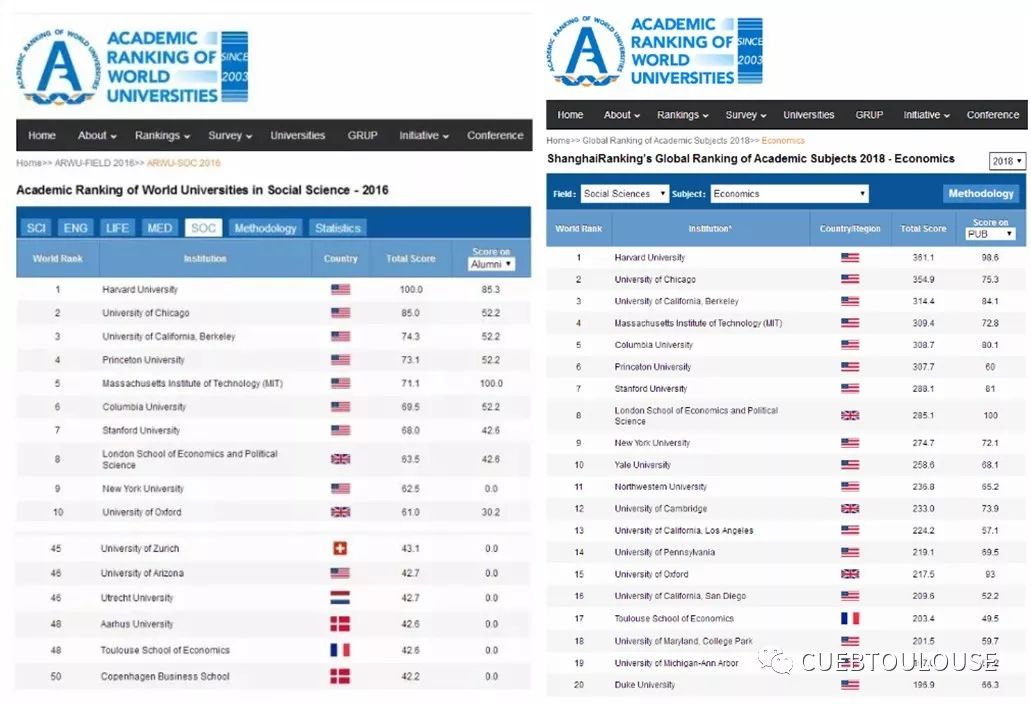Select the SOC tab
1031x704 pixels.
tap(203, 228)
